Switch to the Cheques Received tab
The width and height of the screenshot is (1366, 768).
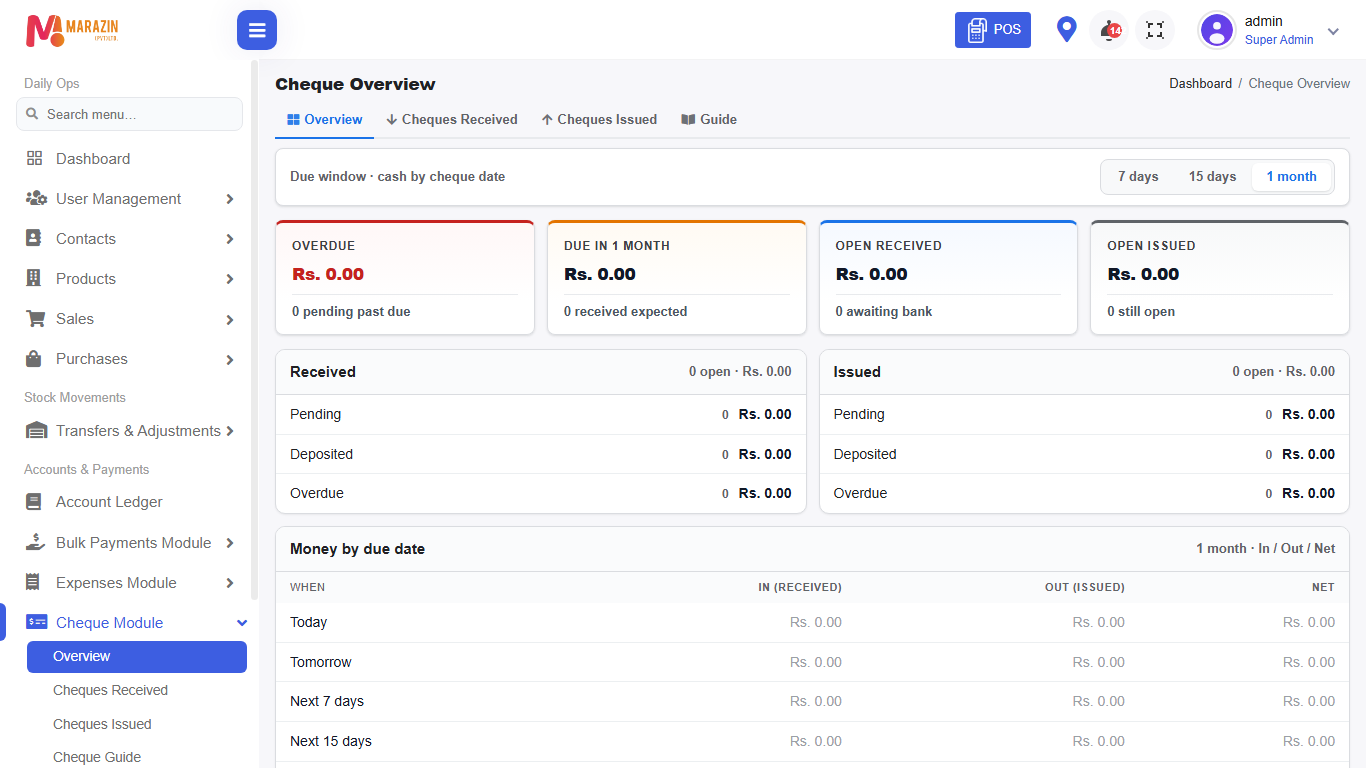(x=452, y=120)
